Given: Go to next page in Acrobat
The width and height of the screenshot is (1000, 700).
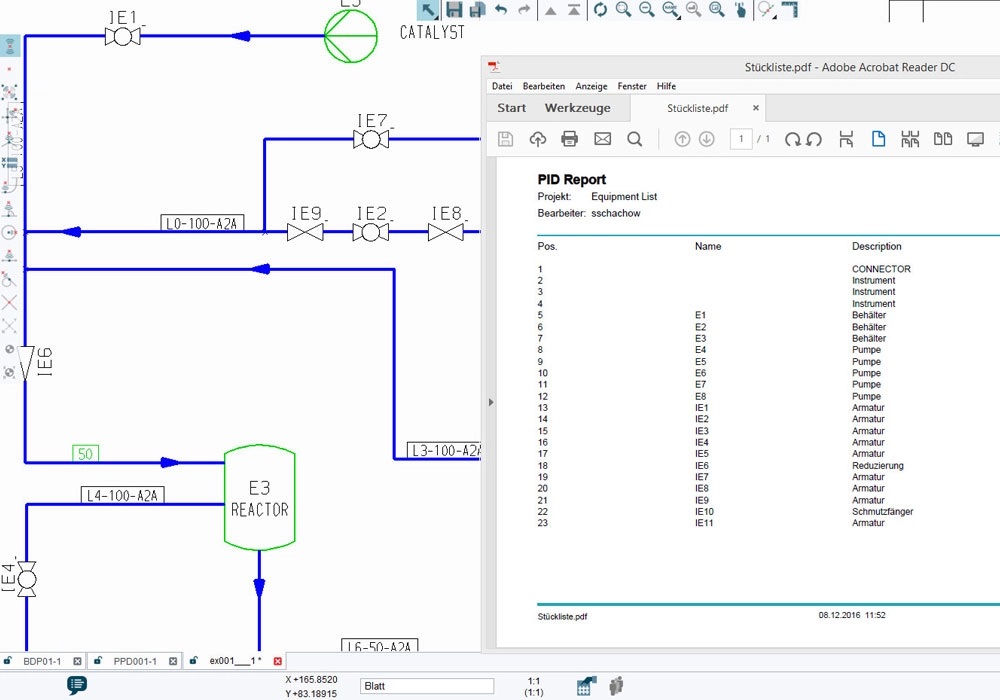Looking at the screenshot, I should pos(707,139).
